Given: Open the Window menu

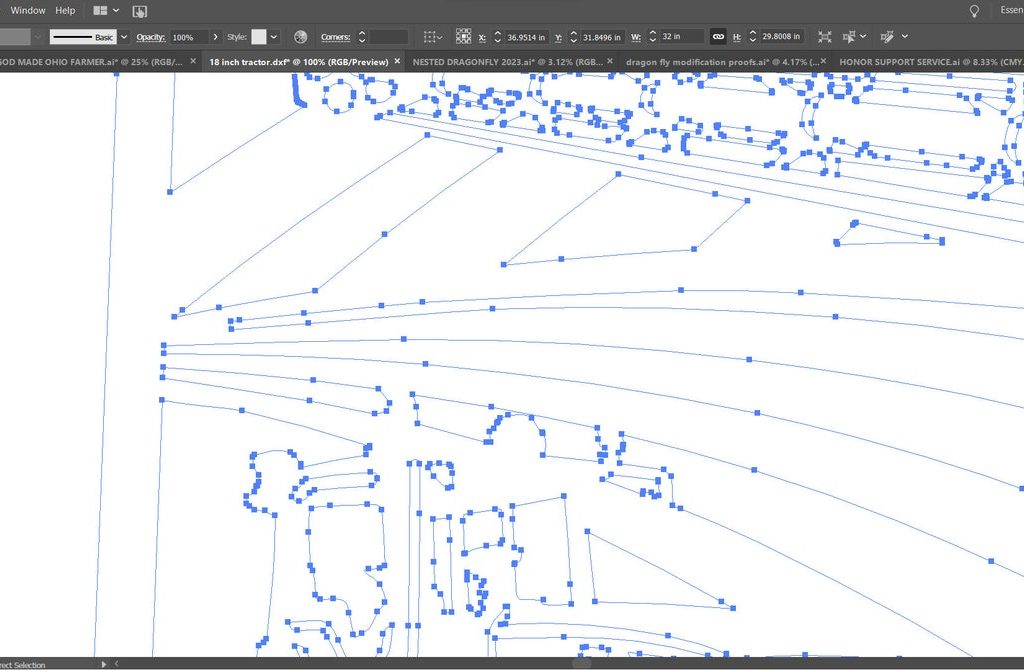Looking at the screenshot, I should click(28, 11).
